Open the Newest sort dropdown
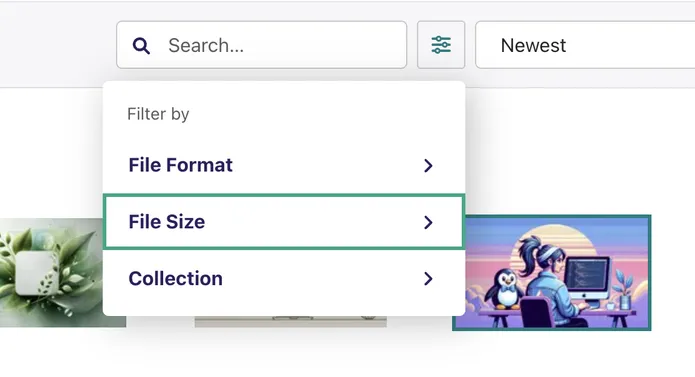Viewport: 695px width, 377px height. pyautogui.click(x=585, y=45)
